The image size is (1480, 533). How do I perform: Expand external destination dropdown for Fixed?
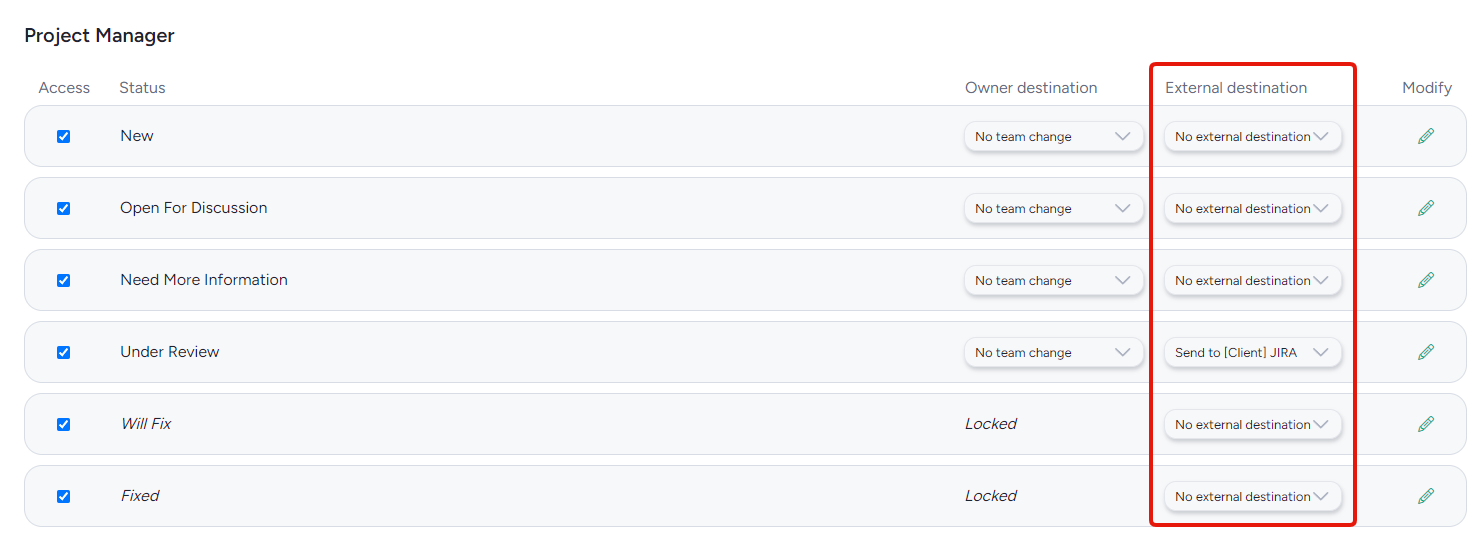1253,497
